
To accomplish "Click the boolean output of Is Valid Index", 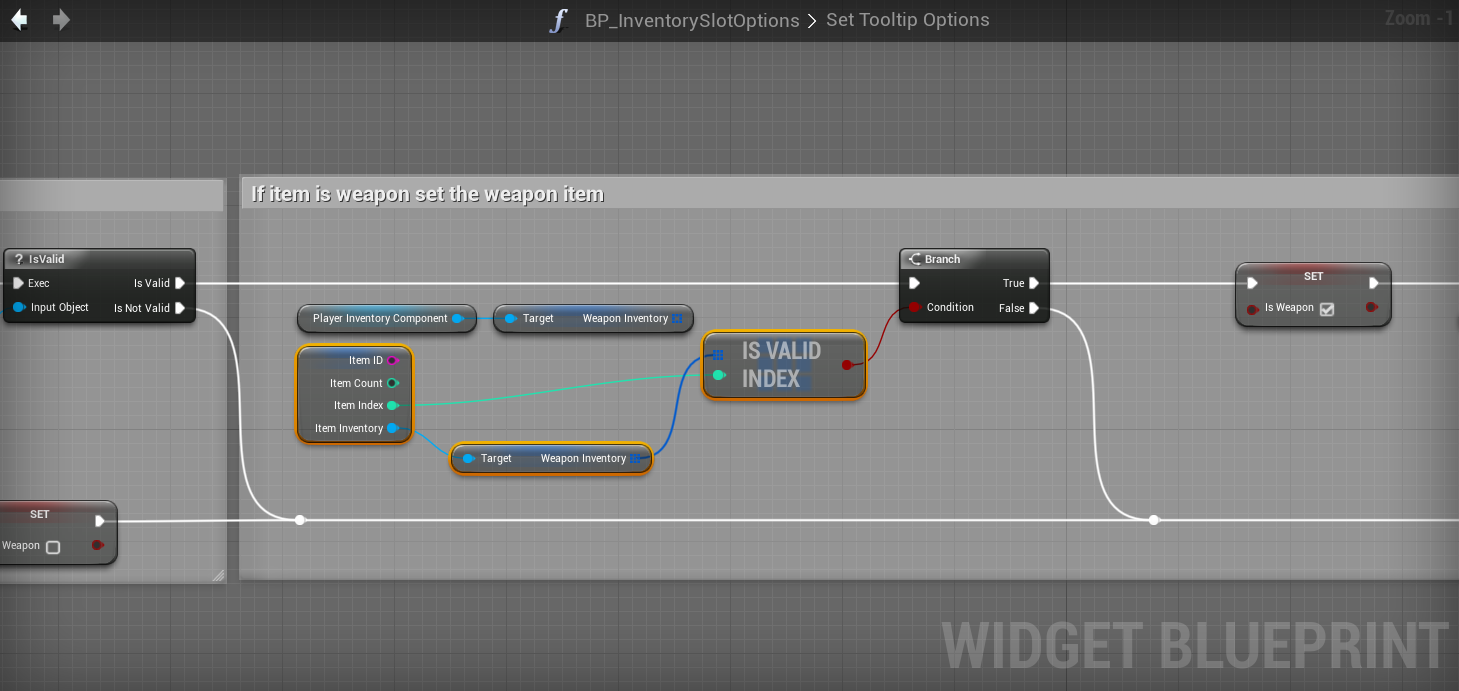I will coord(847,365).
